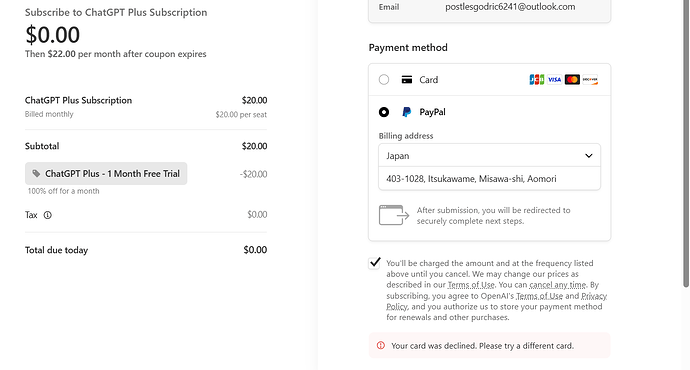Click the 'Billed monthly' text

pos(49,114)
